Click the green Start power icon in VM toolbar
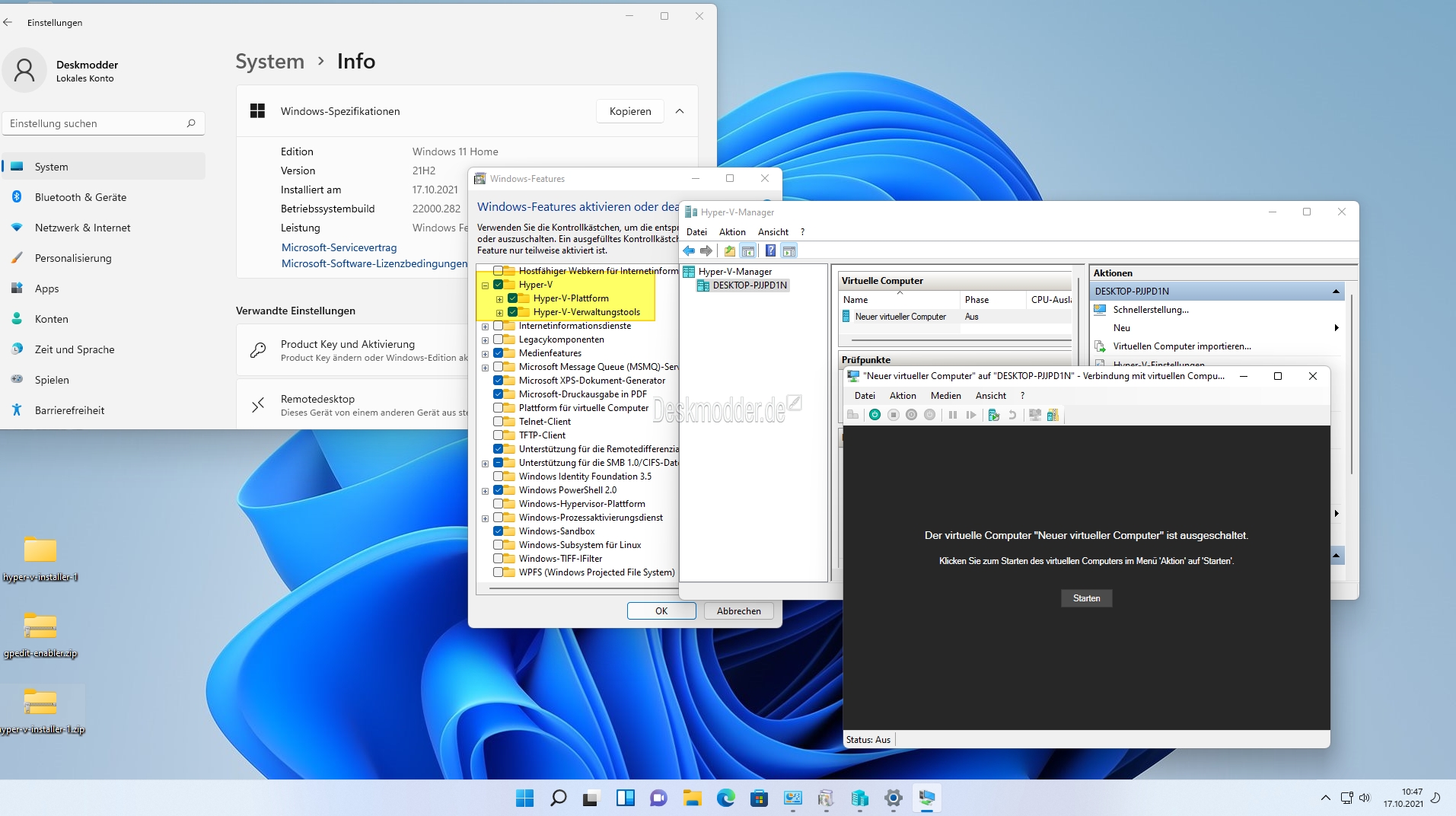Viewport: 1456px width, 816px height. pyautogui.click(x=875, y=415)
